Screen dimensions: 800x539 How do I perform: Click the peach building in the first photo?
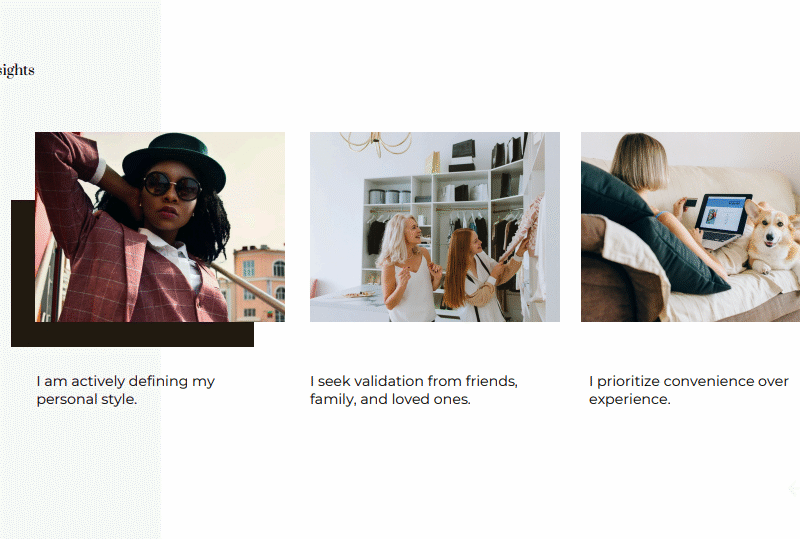pos(259,283)
